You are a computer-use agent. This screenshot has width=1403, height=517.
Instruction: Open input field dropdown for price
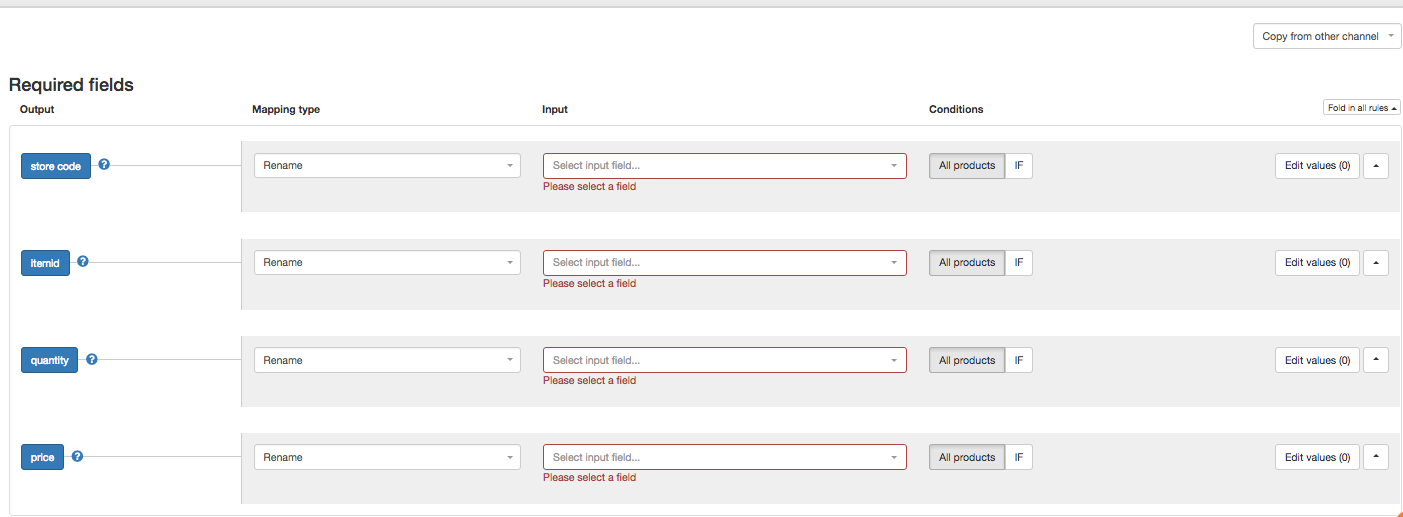[724, 457]
